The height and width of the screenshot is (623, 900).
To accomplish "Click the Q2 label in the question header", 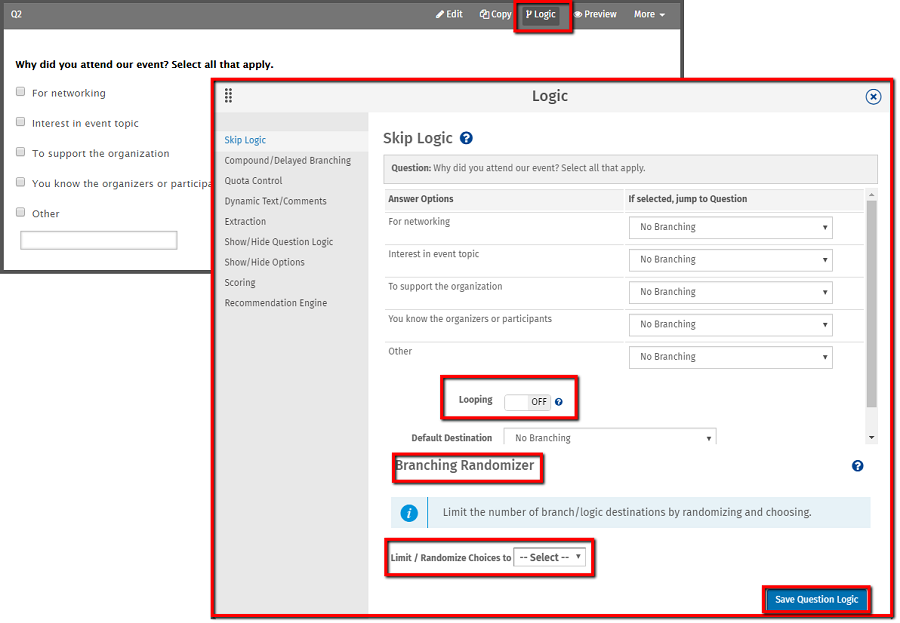I will point(16,14).
